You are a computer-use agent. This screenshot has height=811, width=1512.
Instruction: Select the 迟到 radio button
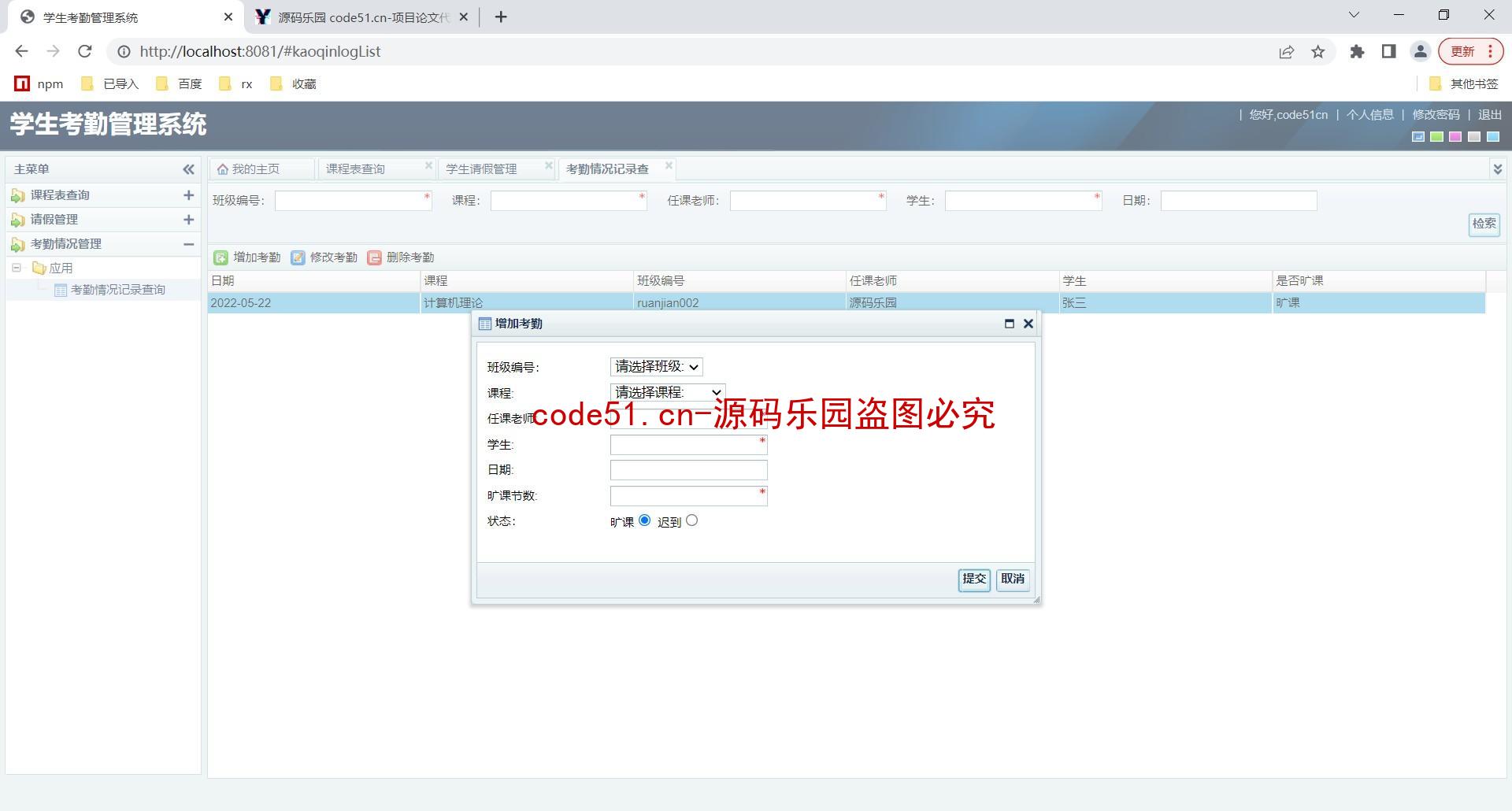coord(691,520)
